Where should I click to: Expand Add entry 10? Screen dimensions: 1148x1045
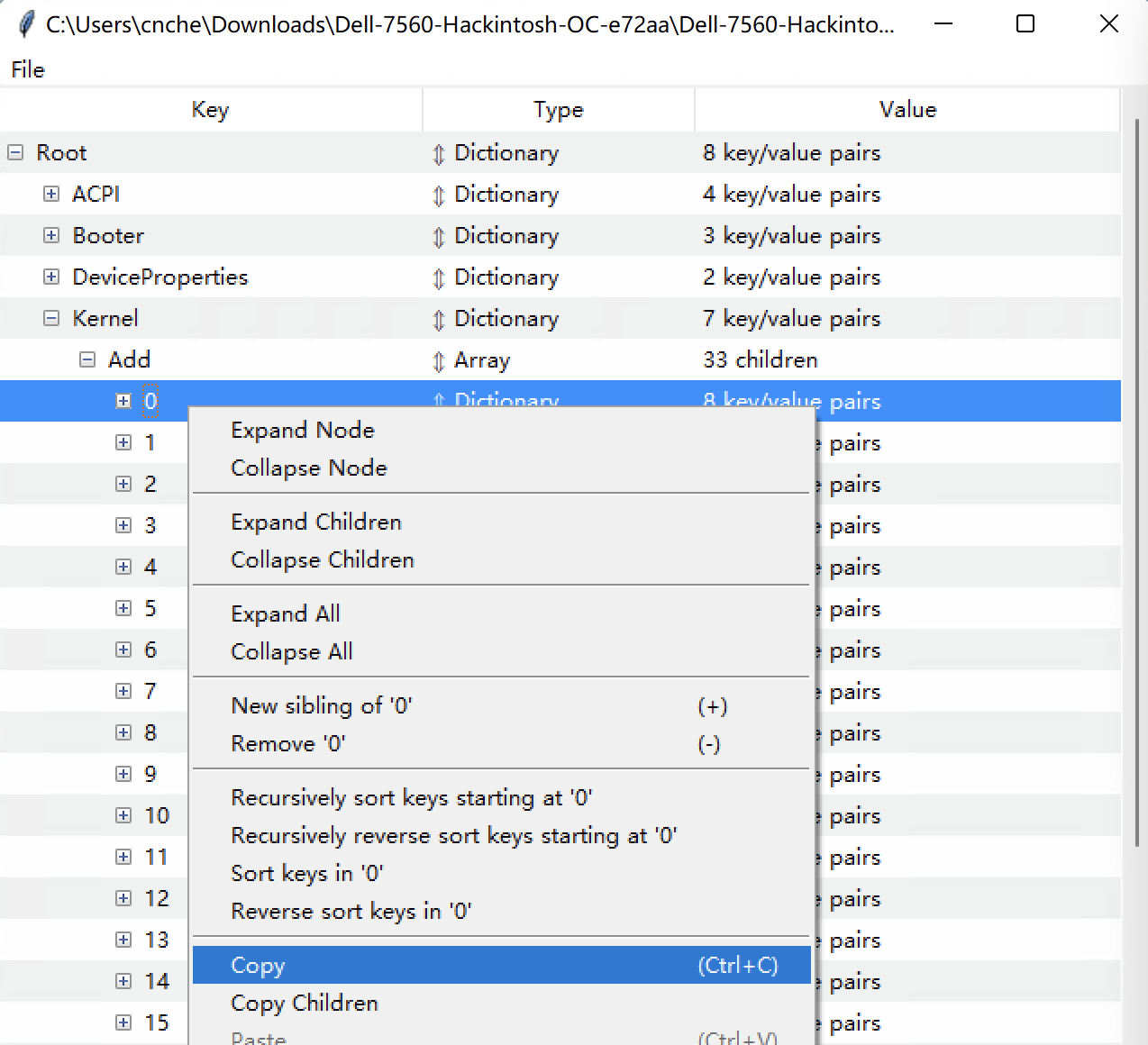tap(123, 815)
